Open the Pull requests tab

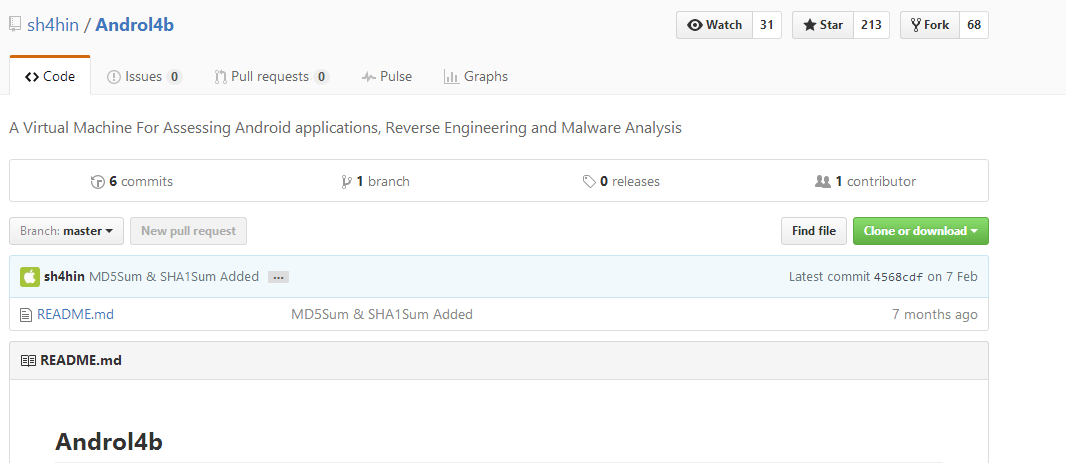click(272, 77)
